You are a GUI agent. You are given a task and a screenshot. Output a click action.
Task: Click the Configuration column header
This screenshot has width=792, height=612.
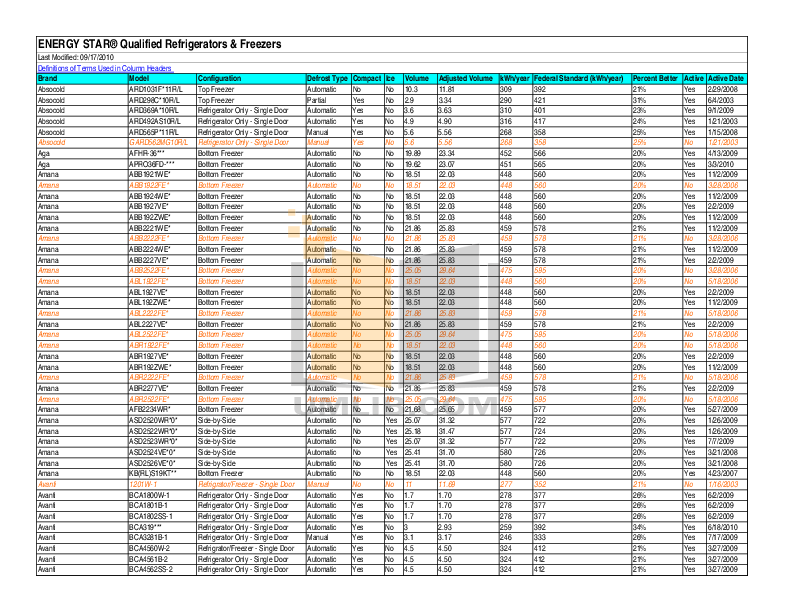click(219, 78)
